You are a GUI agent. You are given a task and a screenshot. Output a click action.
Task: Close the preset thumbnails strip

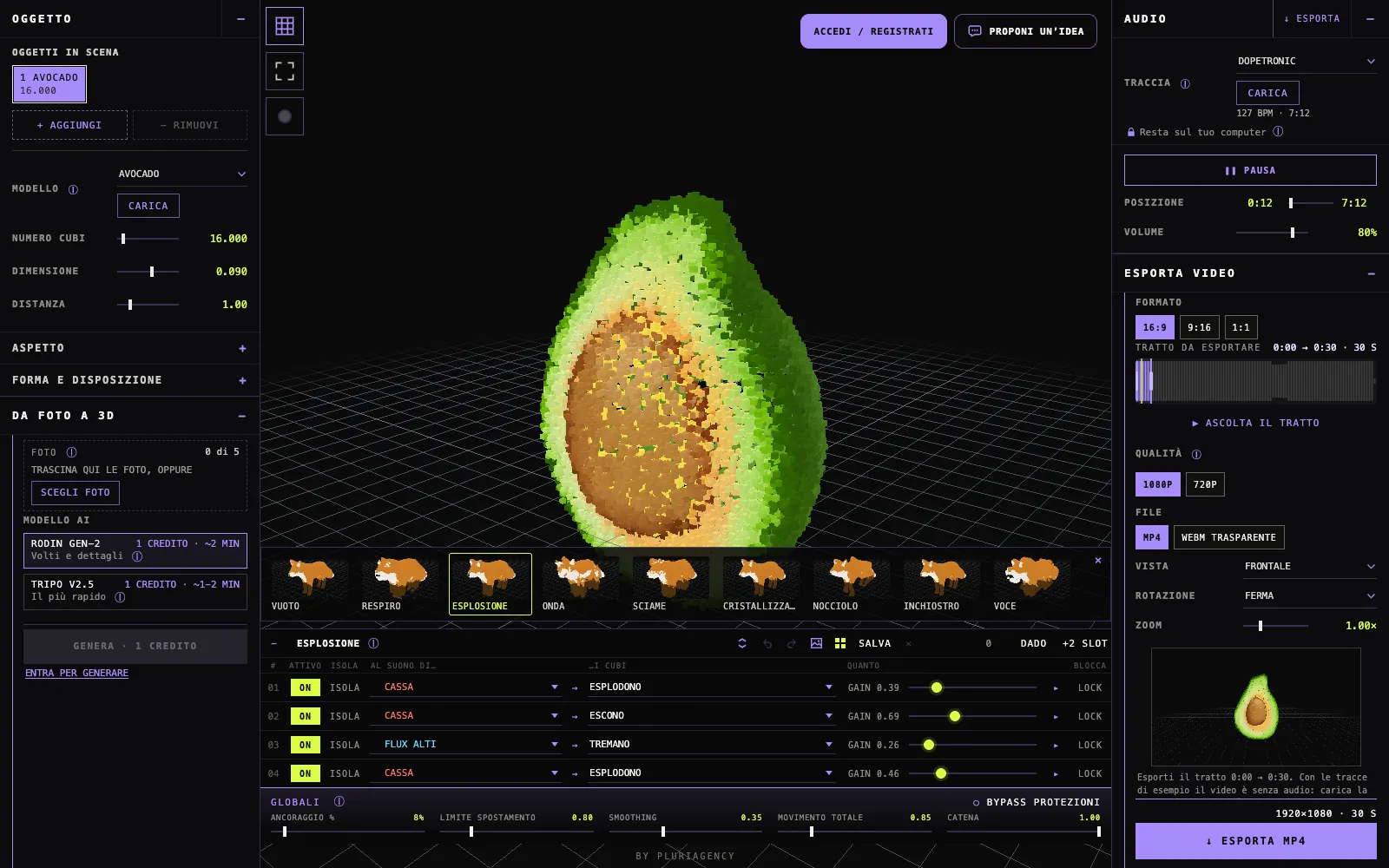coord(1098,560)
